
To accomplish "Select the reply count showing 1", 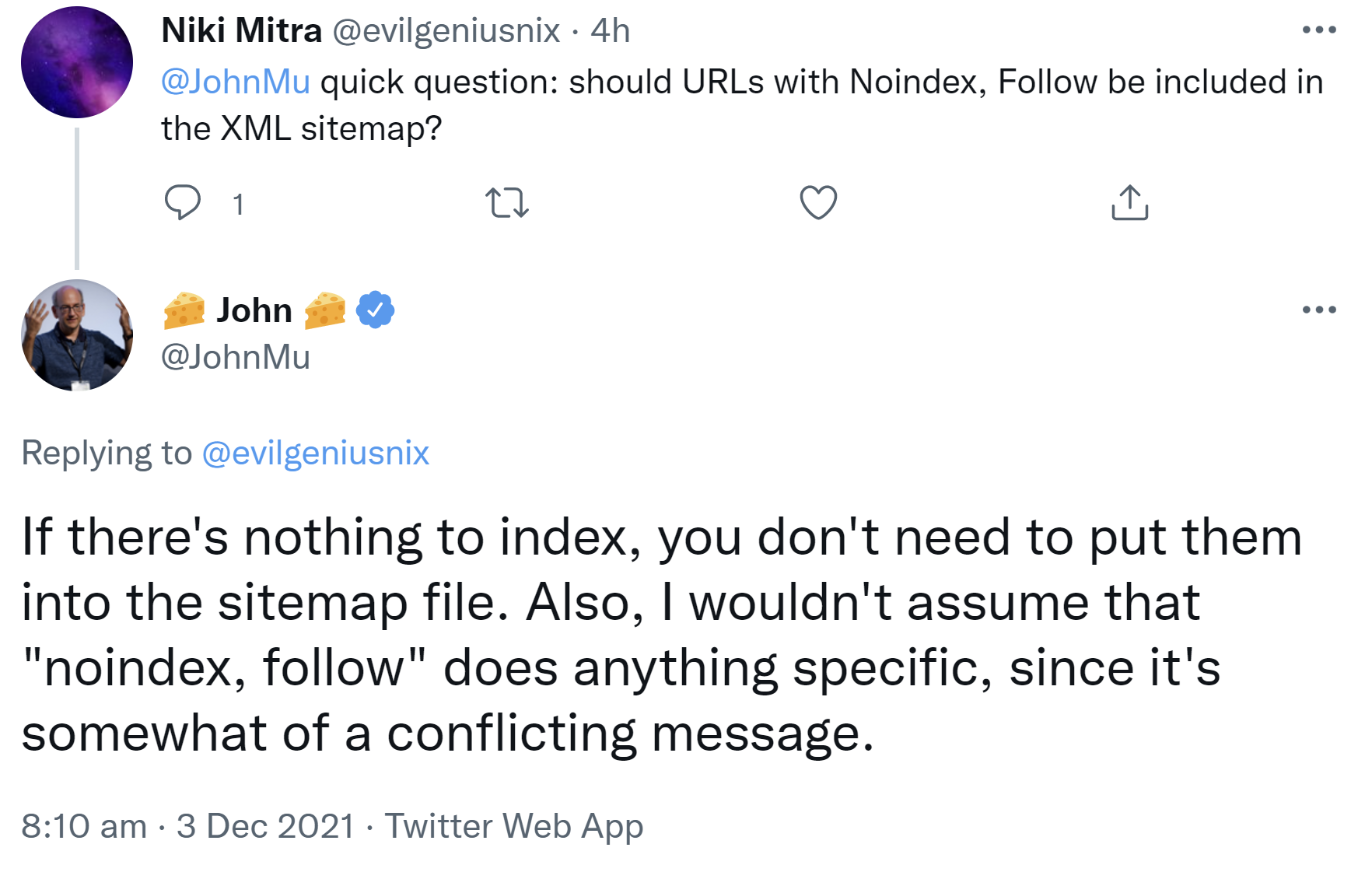I will 238,204.
